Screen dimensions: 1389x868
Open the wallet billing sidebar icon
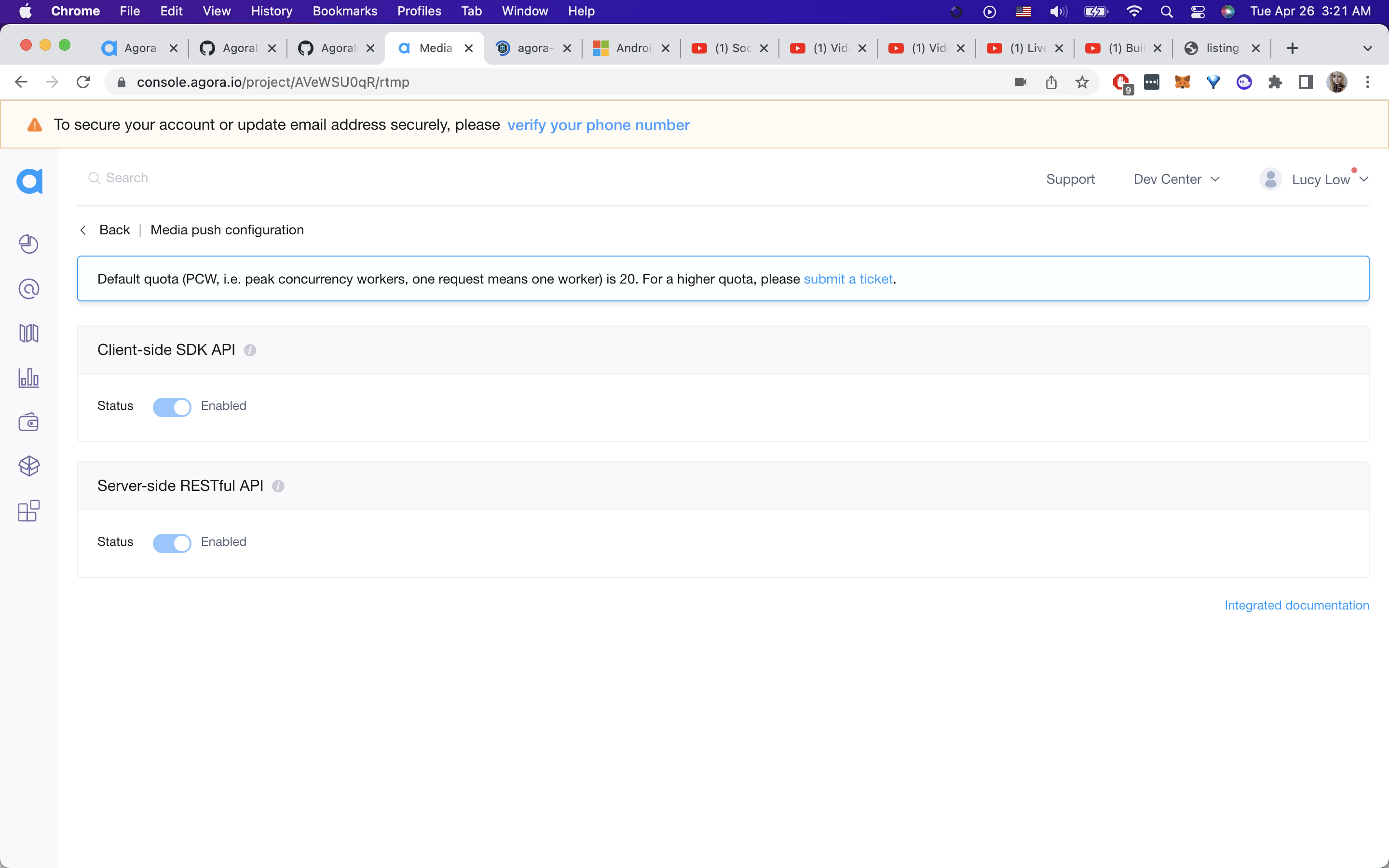[29, 422]
